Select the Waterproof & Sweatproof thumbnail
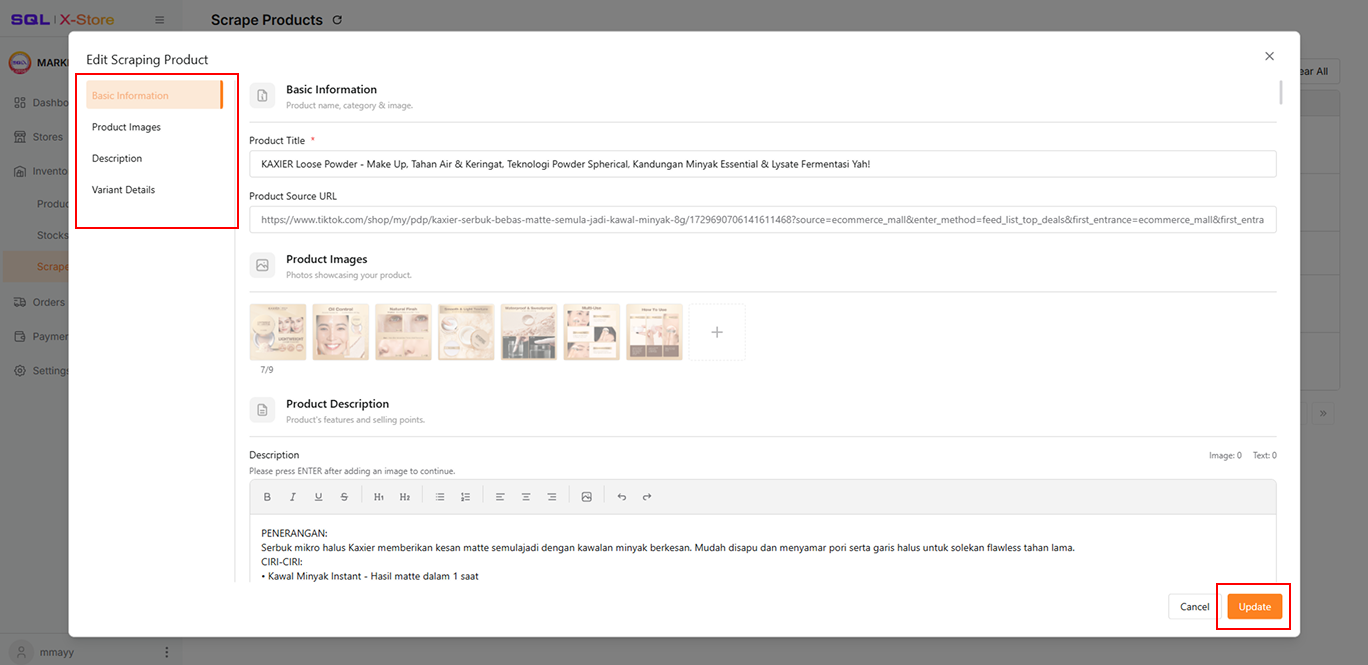1368x665 pixels. 529,332
